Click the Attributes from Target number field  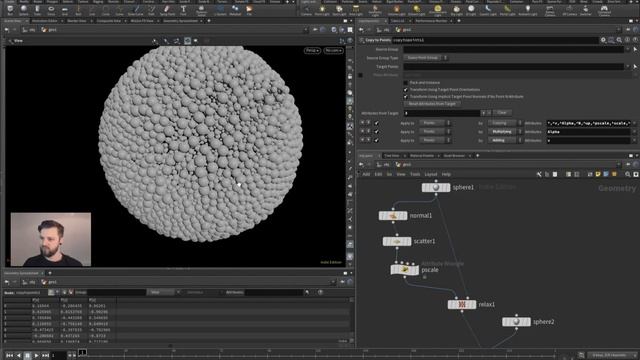click(442, 113)
